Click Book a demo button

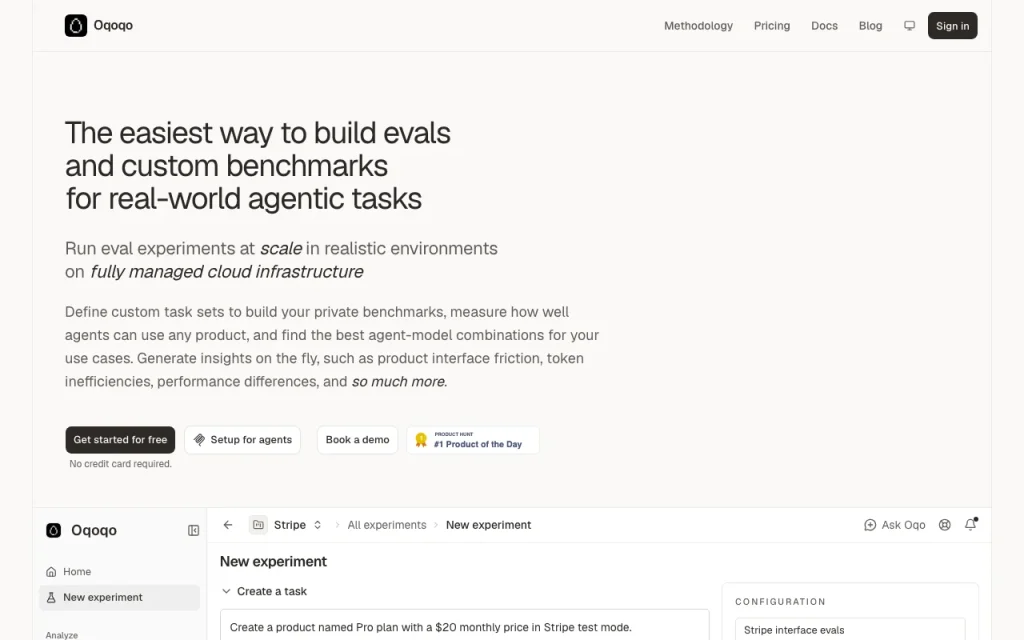[357, 440]
